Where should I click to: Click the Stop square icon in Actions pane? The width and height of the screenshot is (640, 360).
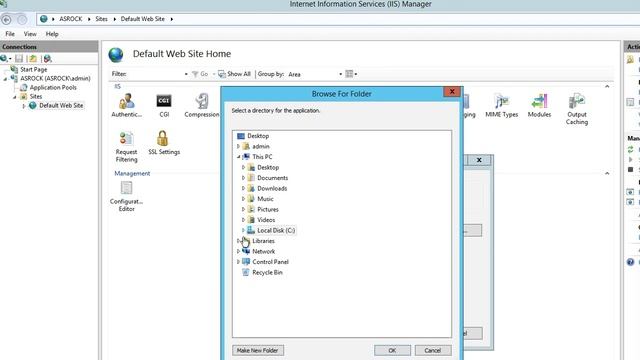(x=631, y=169)
